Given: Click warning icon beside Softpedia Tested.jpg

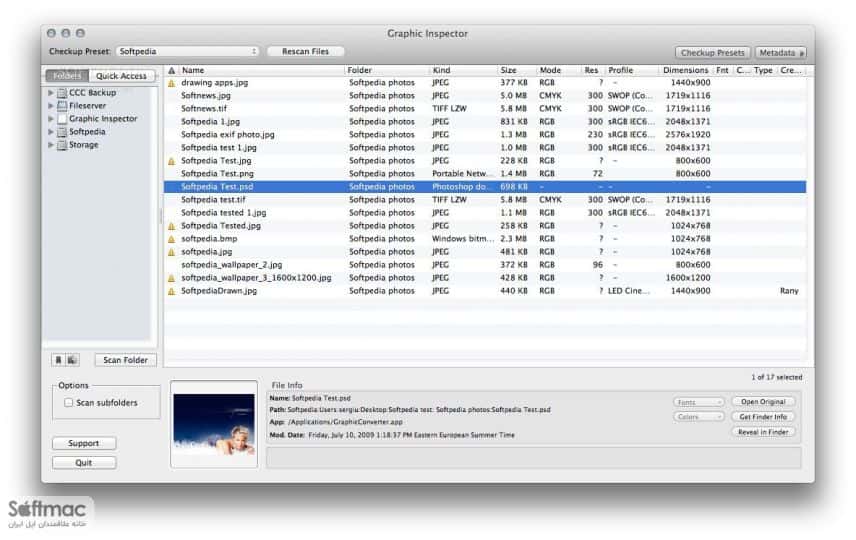Looking at the screenshot, I should click(x=171, y=226).
